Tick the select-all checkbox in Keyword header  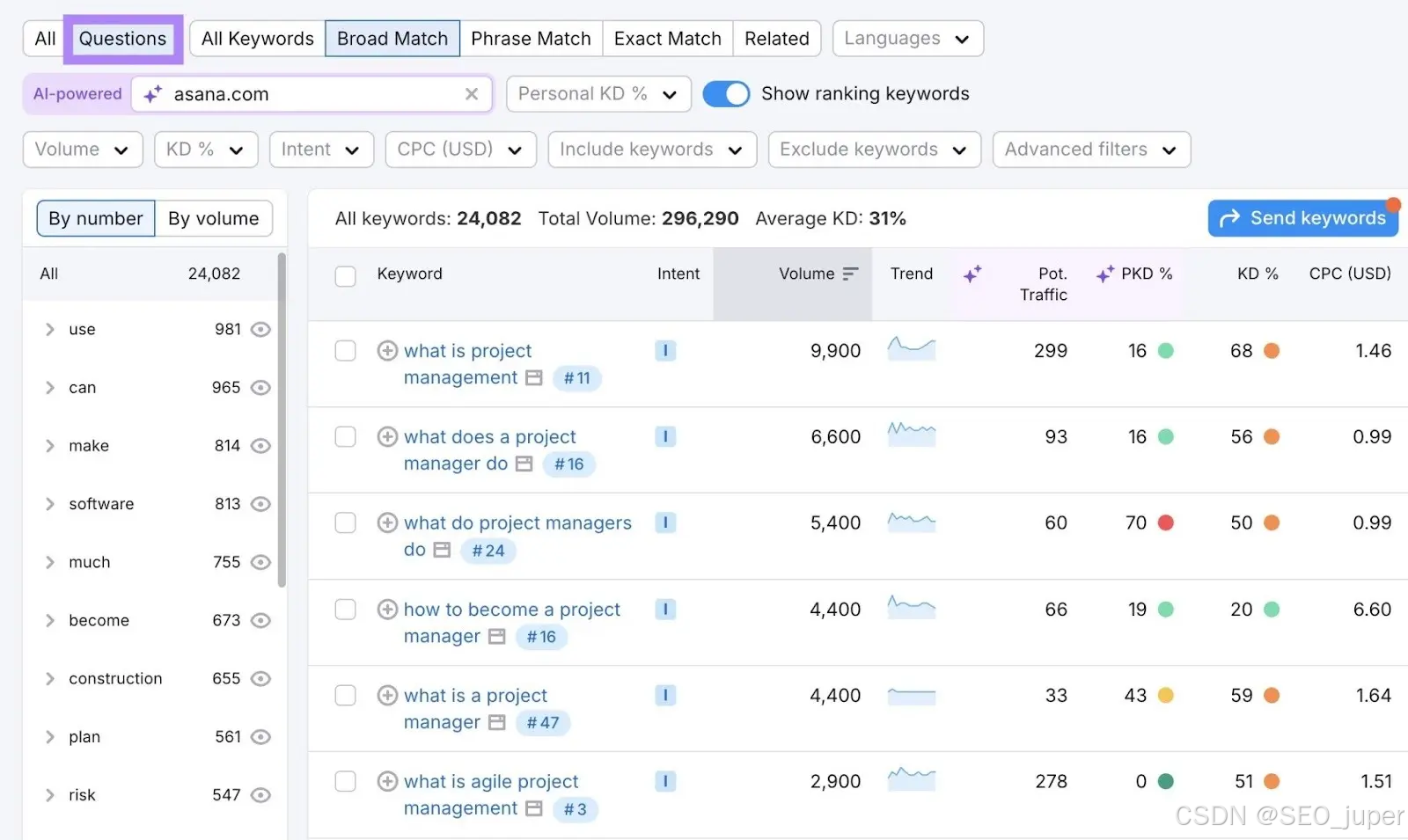coord(346,276)
